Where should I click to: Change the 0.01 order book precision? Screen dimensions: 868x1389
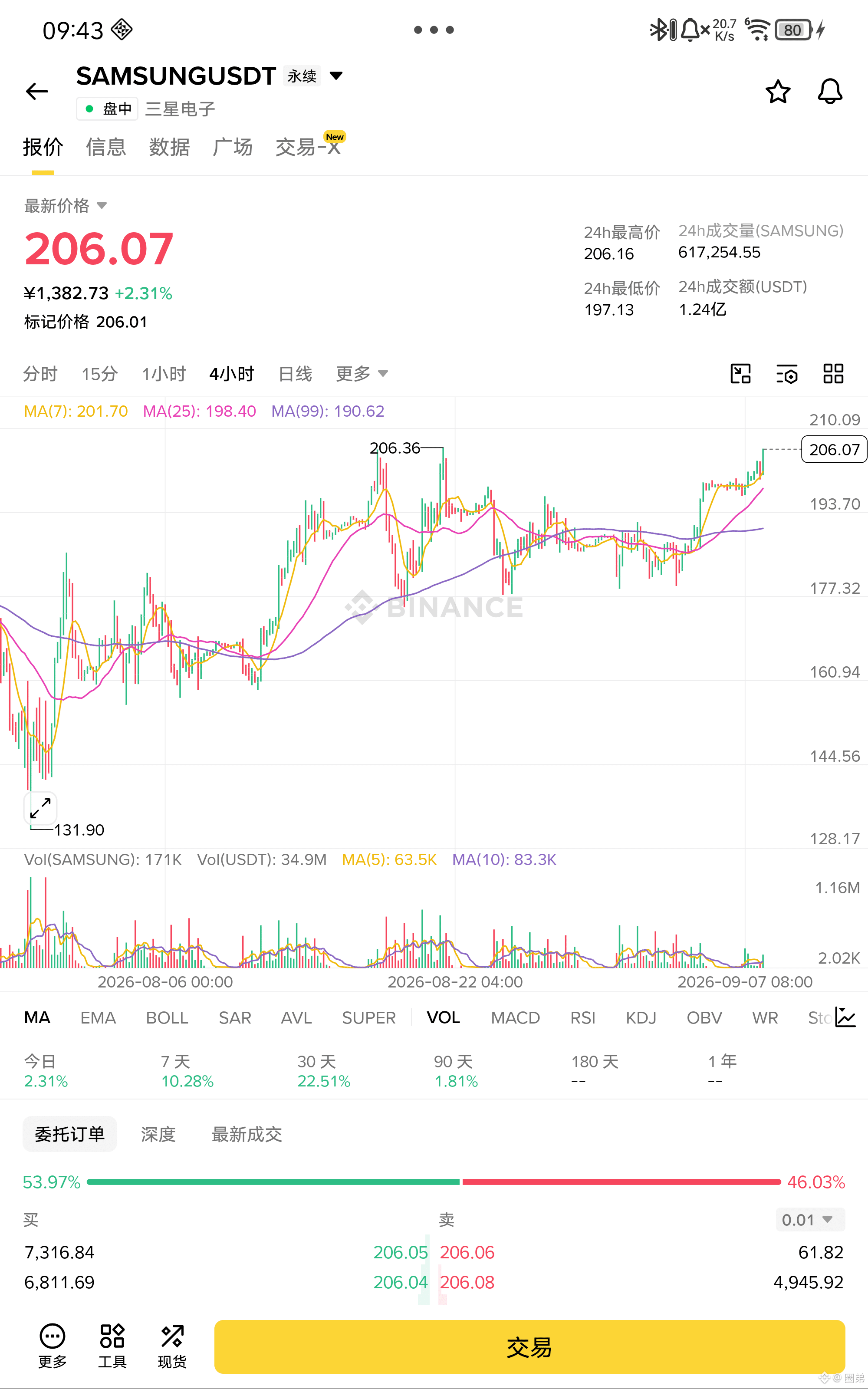[x=810, y=1220]
